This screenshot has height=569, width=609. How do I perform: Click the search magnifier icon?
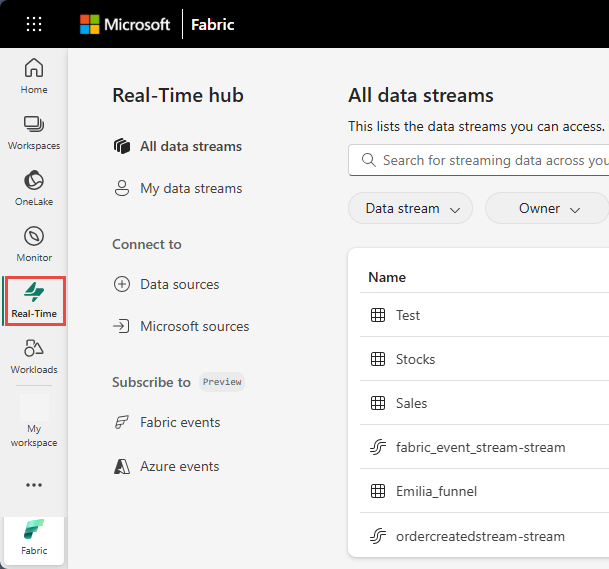tap(369, 160)
